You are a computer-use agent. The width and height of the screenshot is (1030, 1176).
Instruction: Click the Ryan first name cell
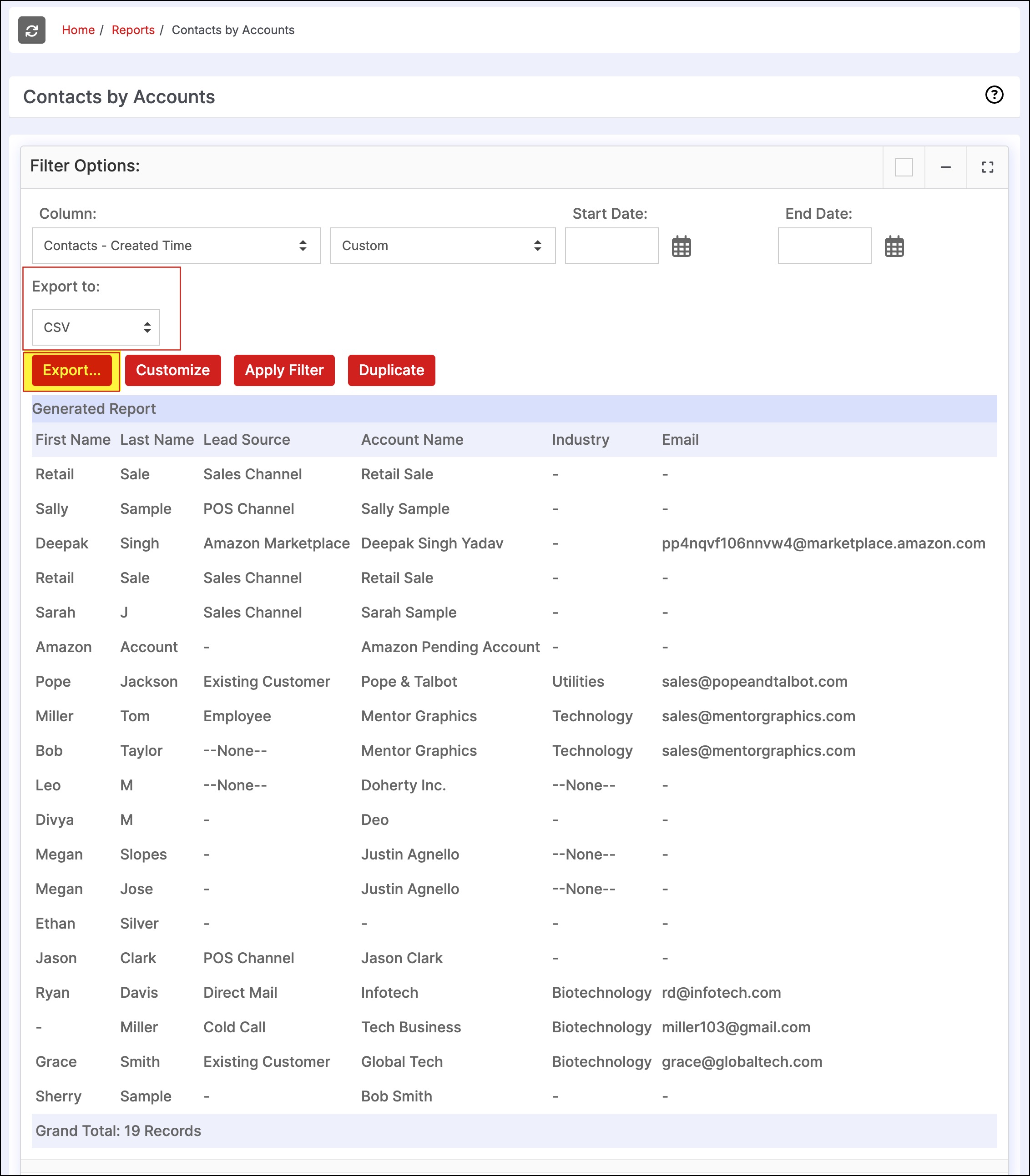point(52,993)
